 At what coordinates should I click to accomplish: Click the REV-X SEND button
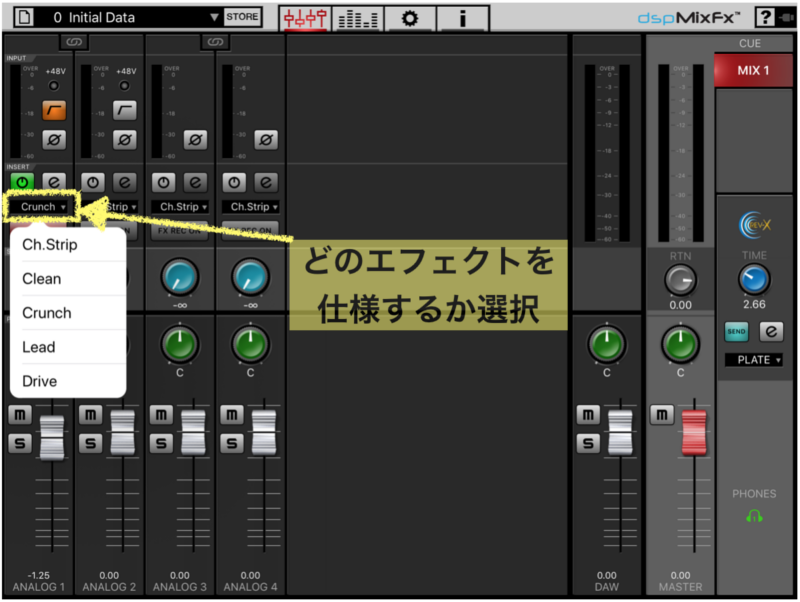[x=736, y=332]
